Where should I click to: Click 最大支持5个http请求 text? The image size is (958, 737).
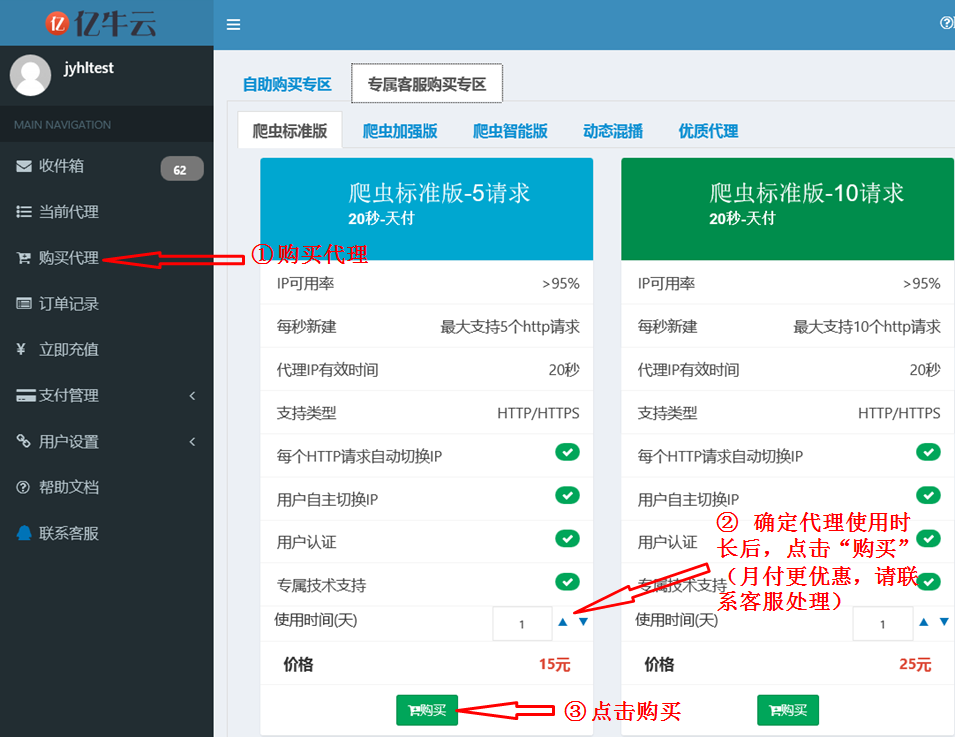510,327
